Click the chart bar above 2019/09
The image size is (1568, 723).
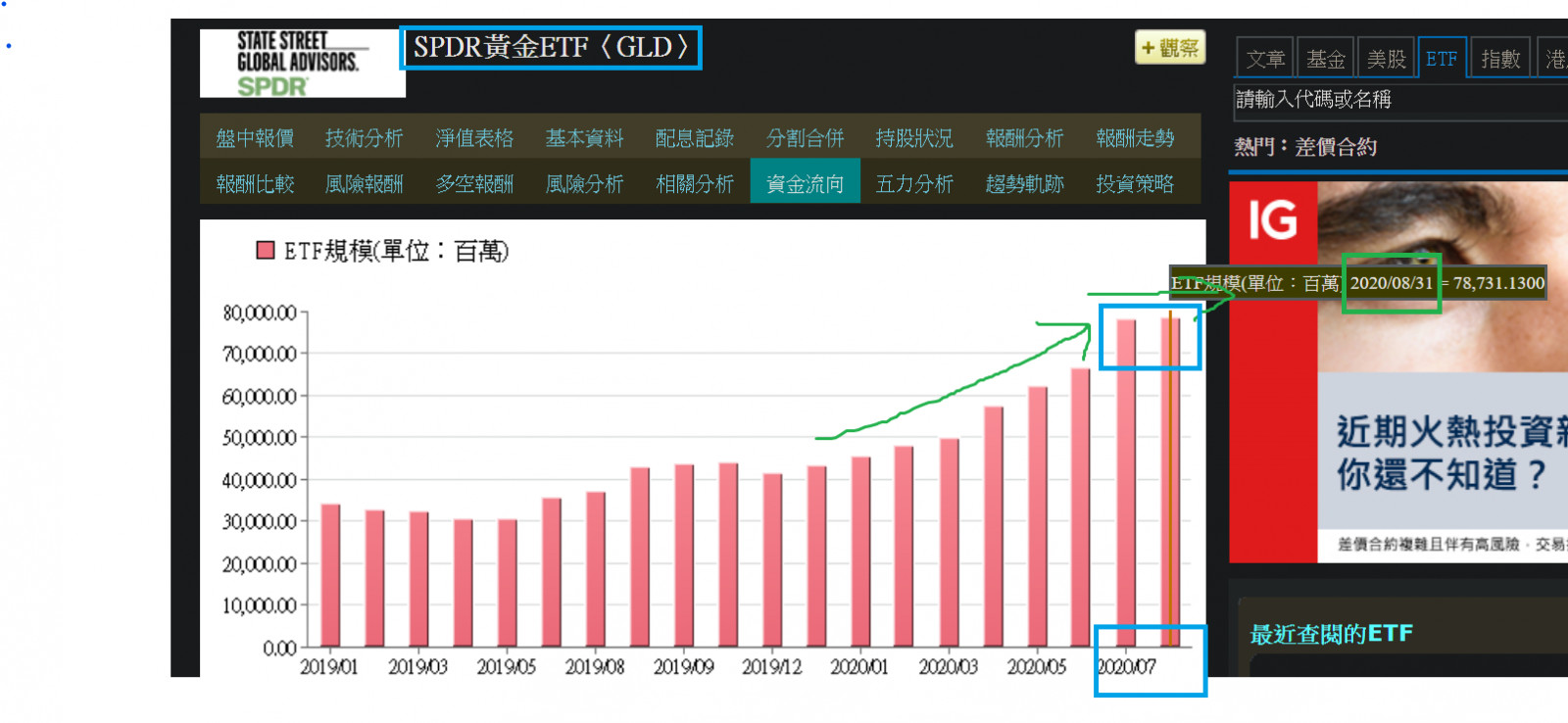tap(684, 555)
